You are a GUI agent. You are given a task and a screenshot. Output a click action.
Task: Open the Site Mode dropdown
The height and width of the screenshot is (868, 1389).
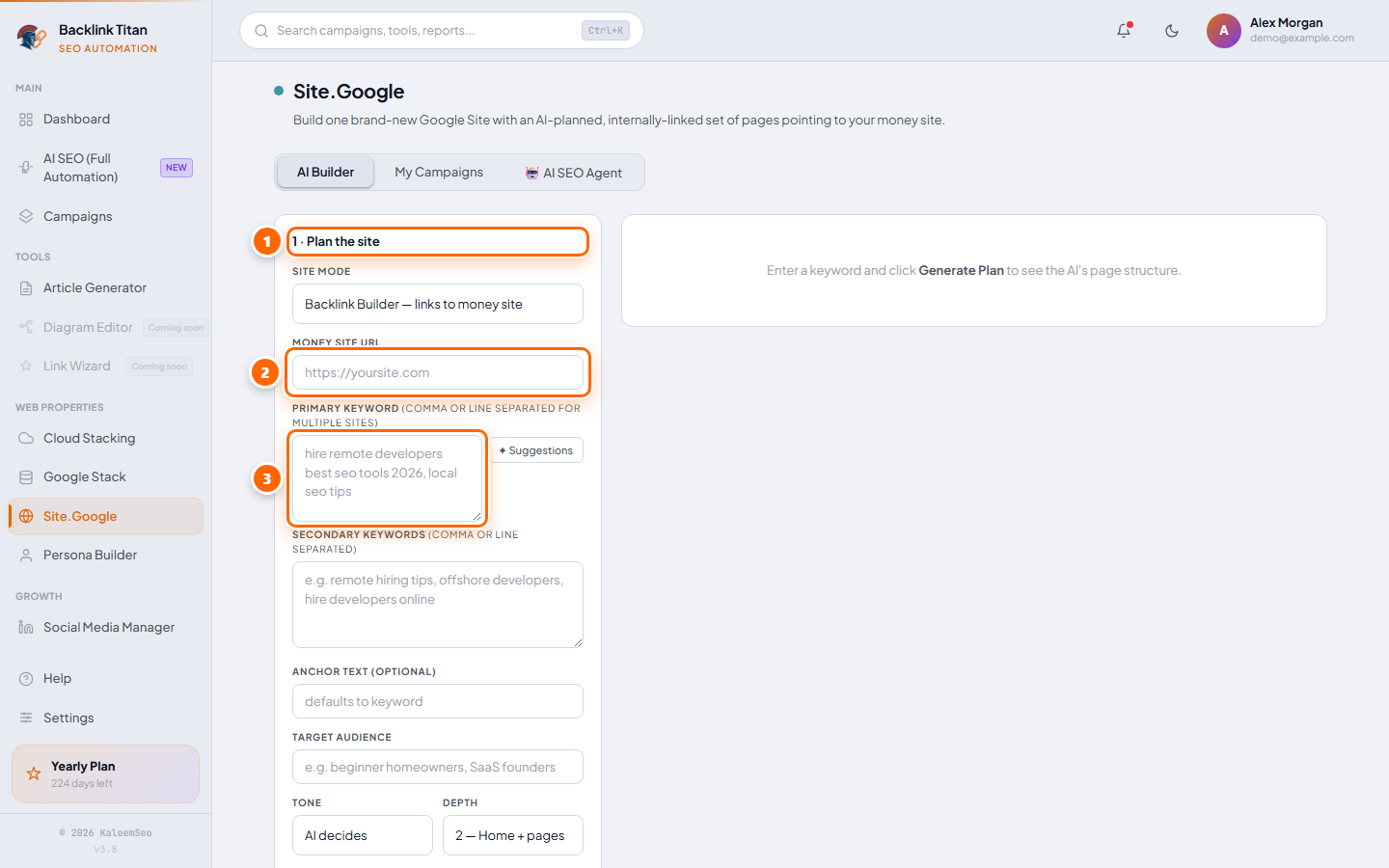pyautogui.click(x=438, y=304)
